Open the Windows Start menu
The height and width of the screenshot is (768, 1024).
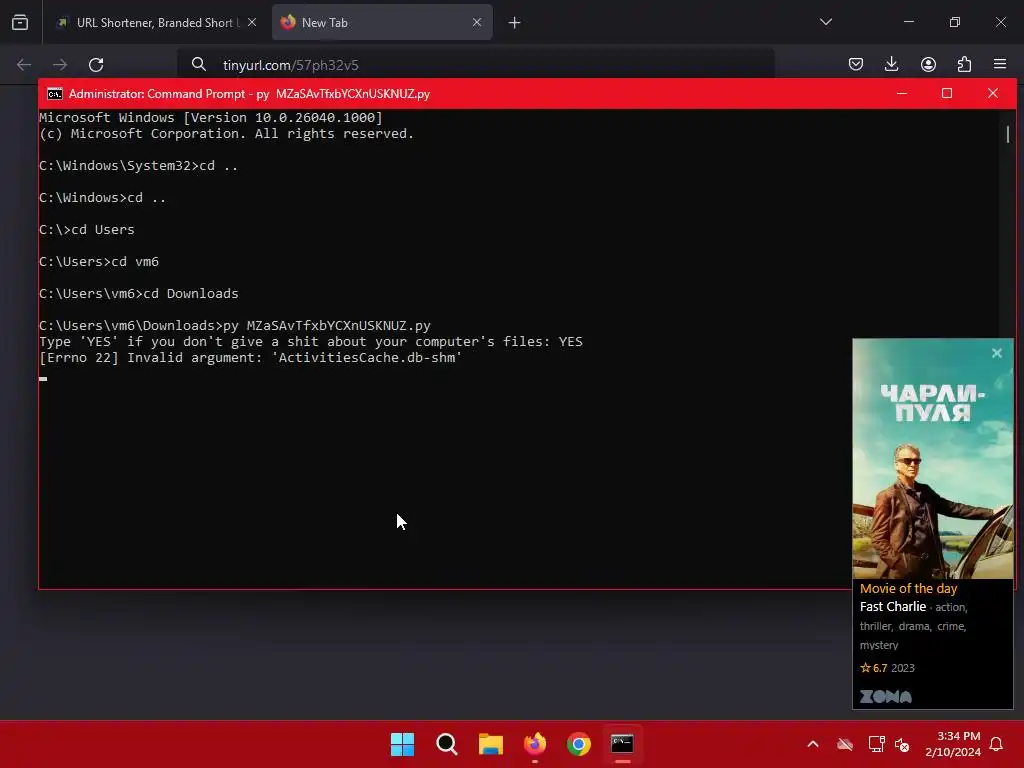tap(402, 744)
